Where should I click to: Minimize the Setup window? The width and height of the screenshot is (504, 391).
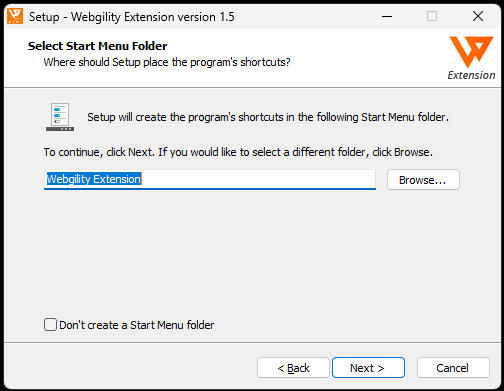click(x=387, y=16)
